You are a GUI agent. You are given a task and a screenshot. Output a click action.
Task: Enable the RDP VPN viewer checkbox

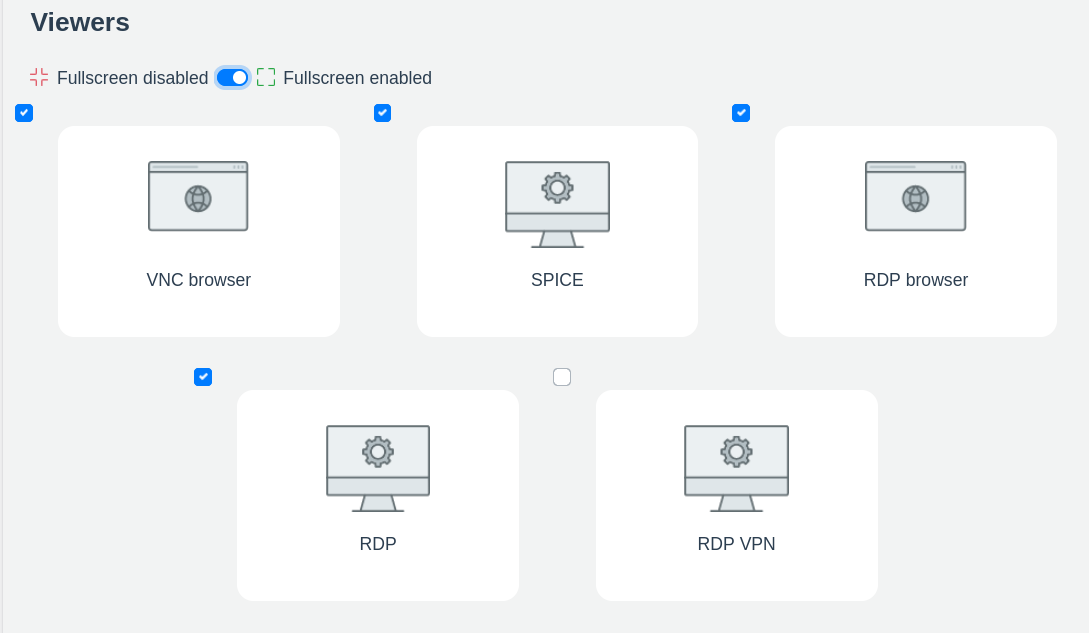562,377
